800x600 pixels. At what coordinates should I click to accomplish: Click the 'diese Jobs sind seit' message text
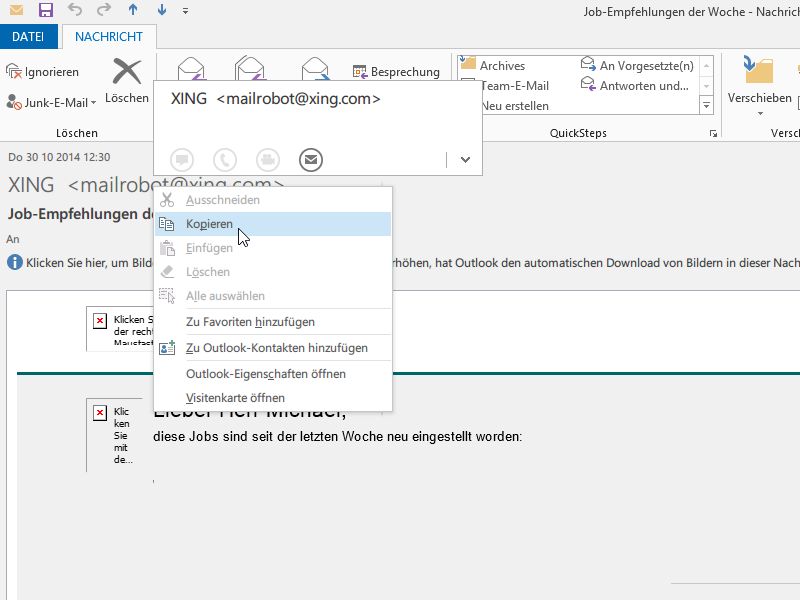[337, 437]
